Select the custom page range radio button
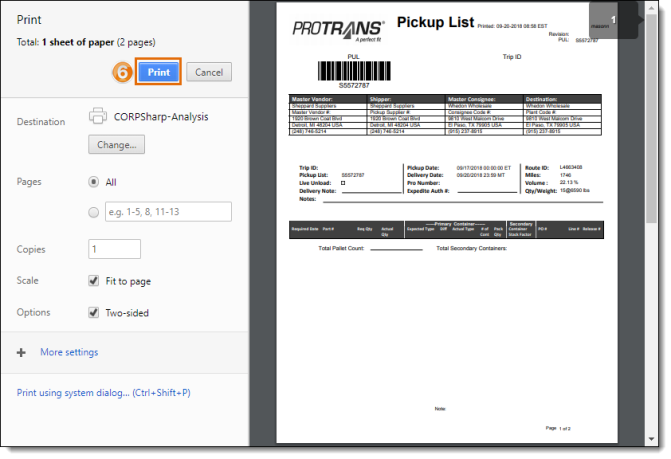The height and width of the screenshot is (459, 671). tap(95, 211)
